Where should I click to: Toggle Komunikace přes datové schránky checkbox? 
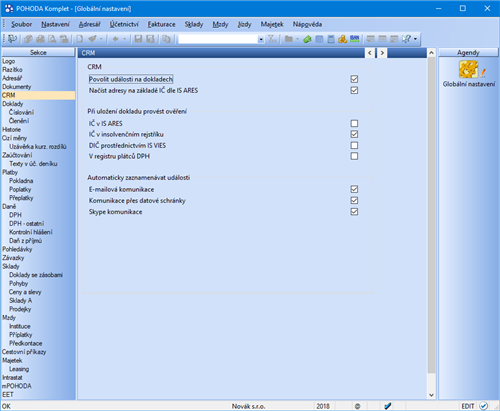click(354, 200)
